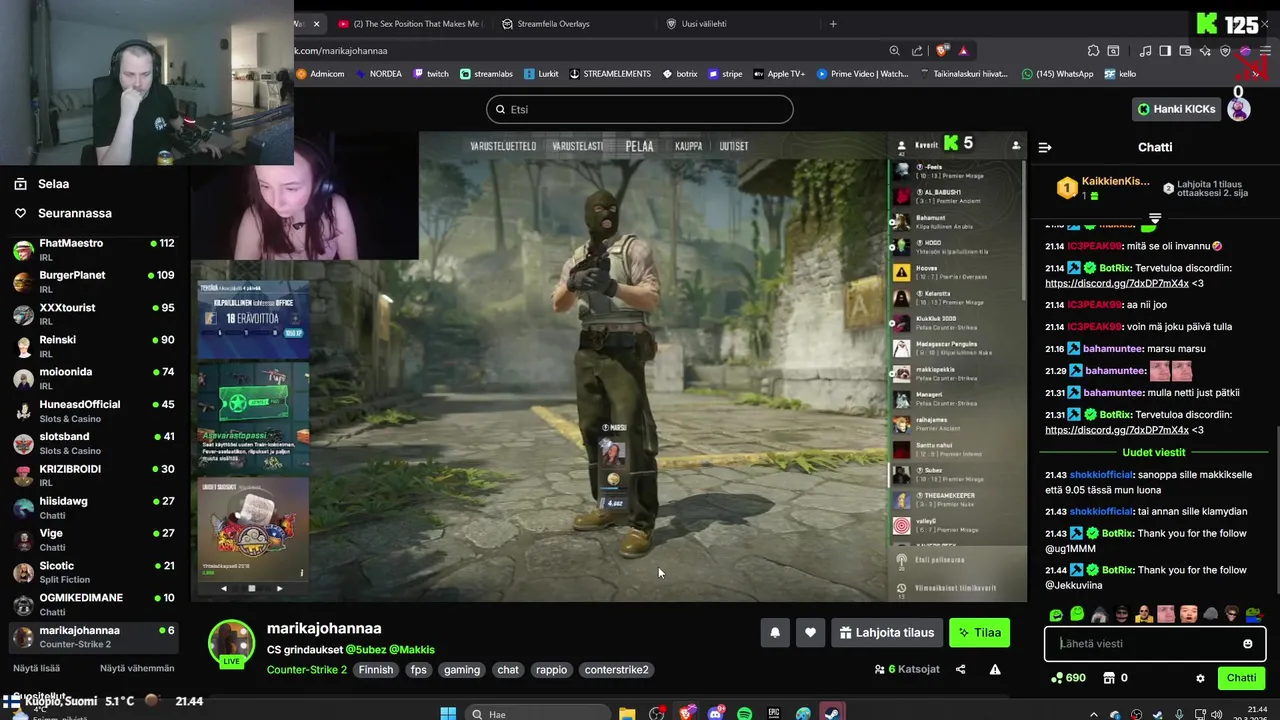
Task: Open browser extensions puzzle icon
Action: 1093,50
